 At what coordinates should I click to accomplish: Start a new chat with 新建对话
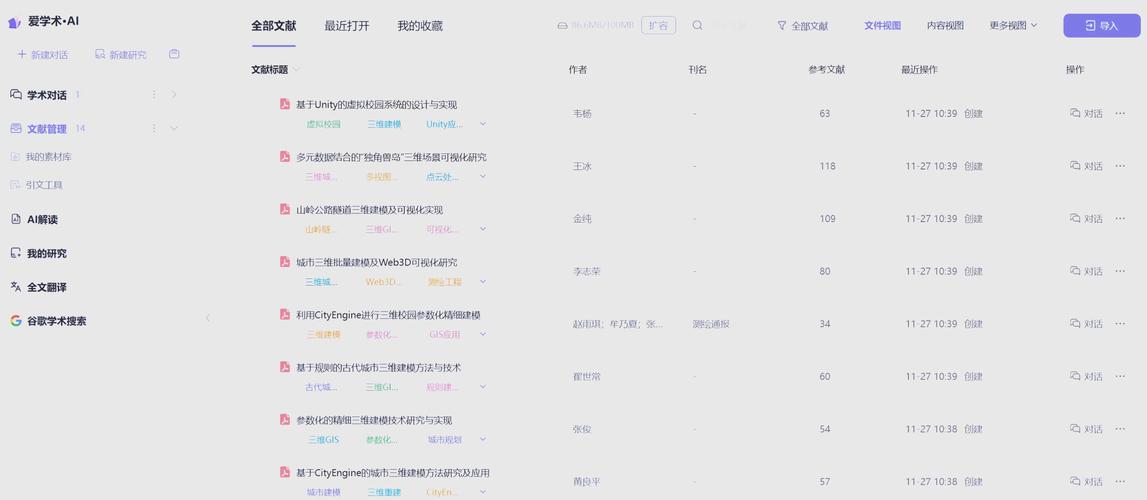coord(42,55)
